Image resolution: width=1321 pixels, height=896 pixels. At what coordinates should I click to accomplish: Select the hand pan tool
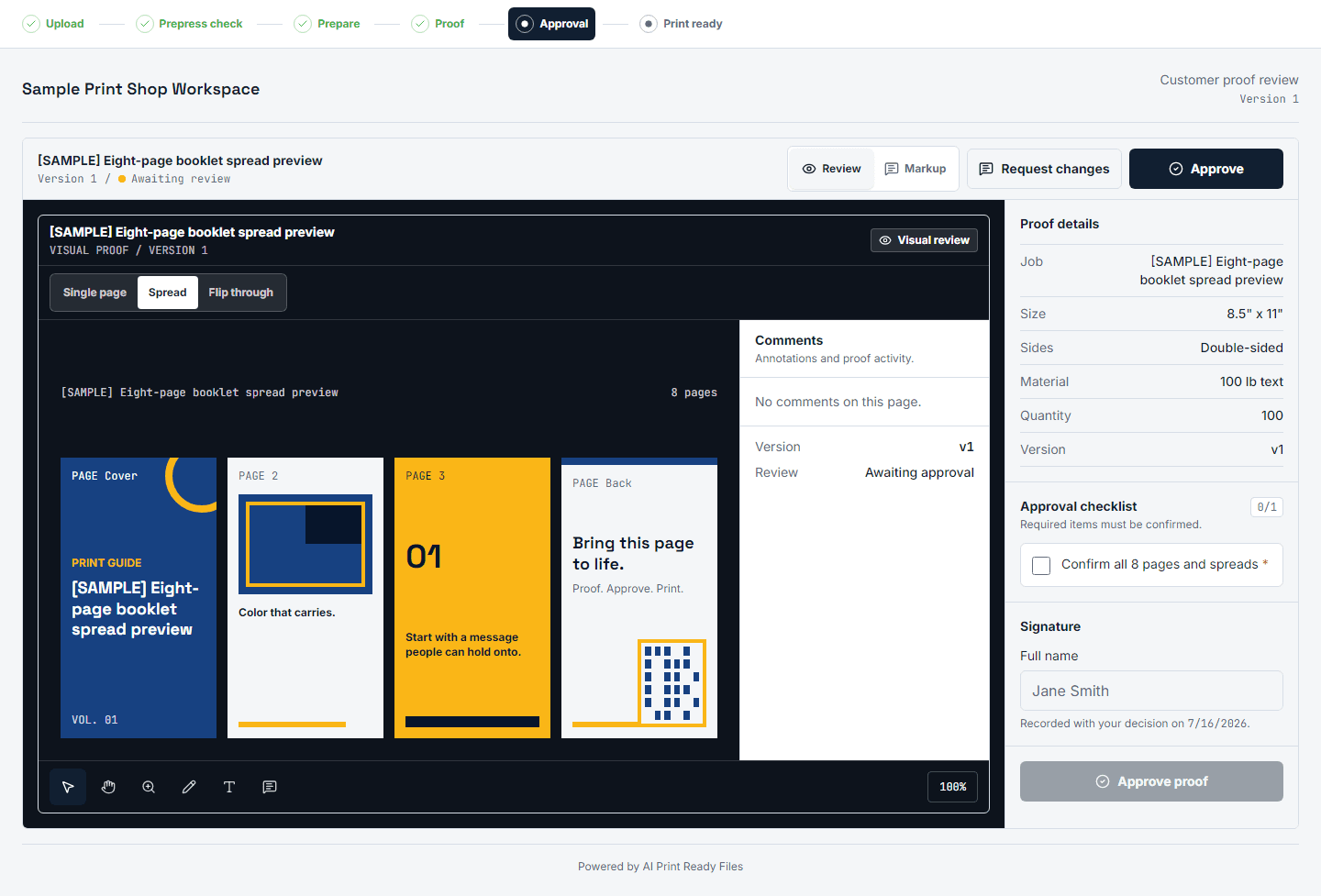108,787
